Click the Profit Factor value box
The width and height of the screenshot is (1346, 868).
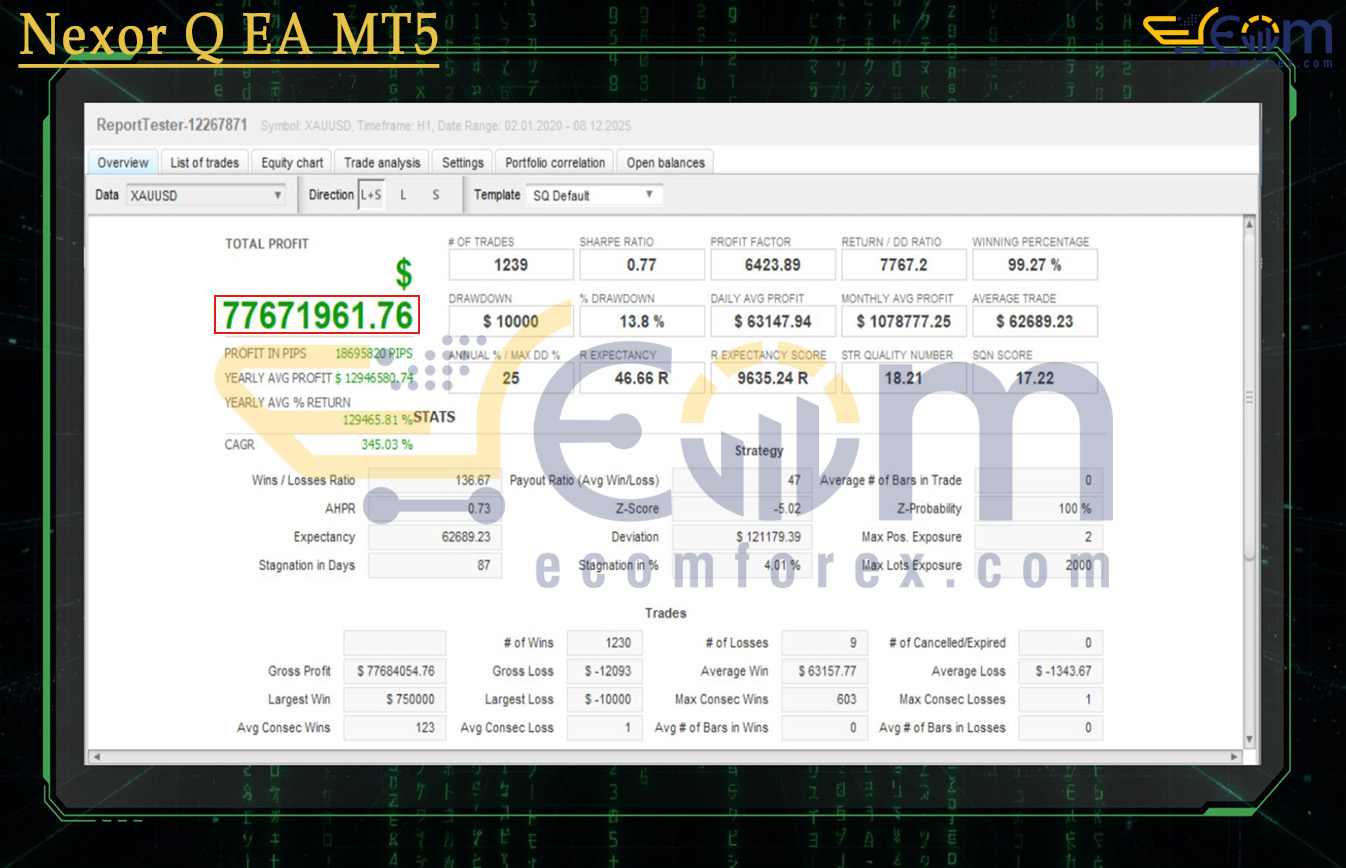pos(770,265)
